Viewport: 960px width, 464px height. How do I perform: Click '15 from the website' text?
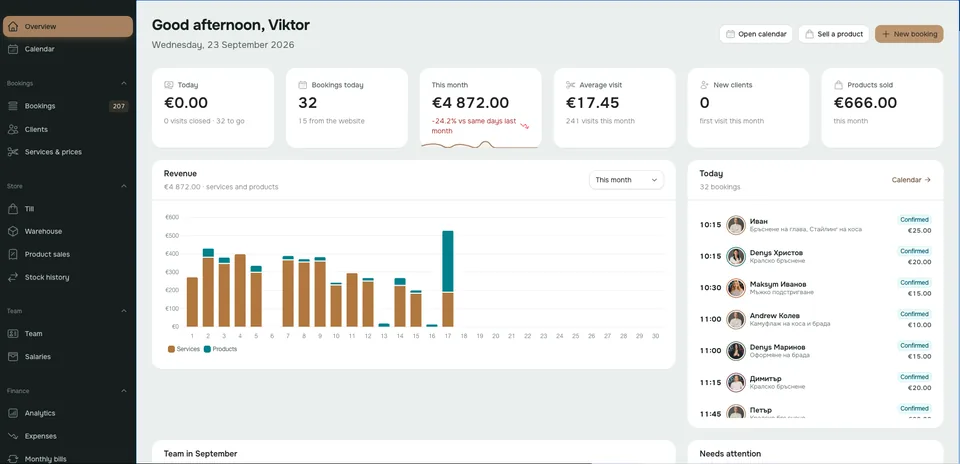coord(331,121)
